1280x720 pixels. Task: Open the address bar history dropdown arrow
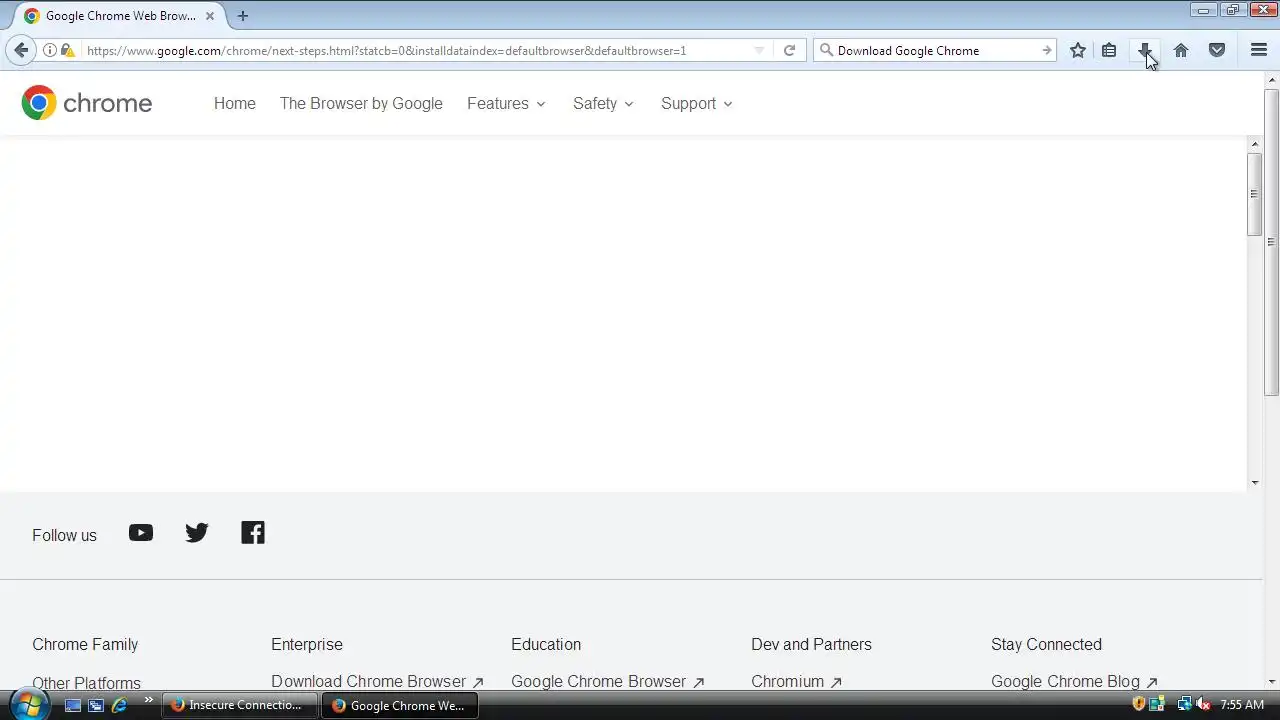point(759,50)
